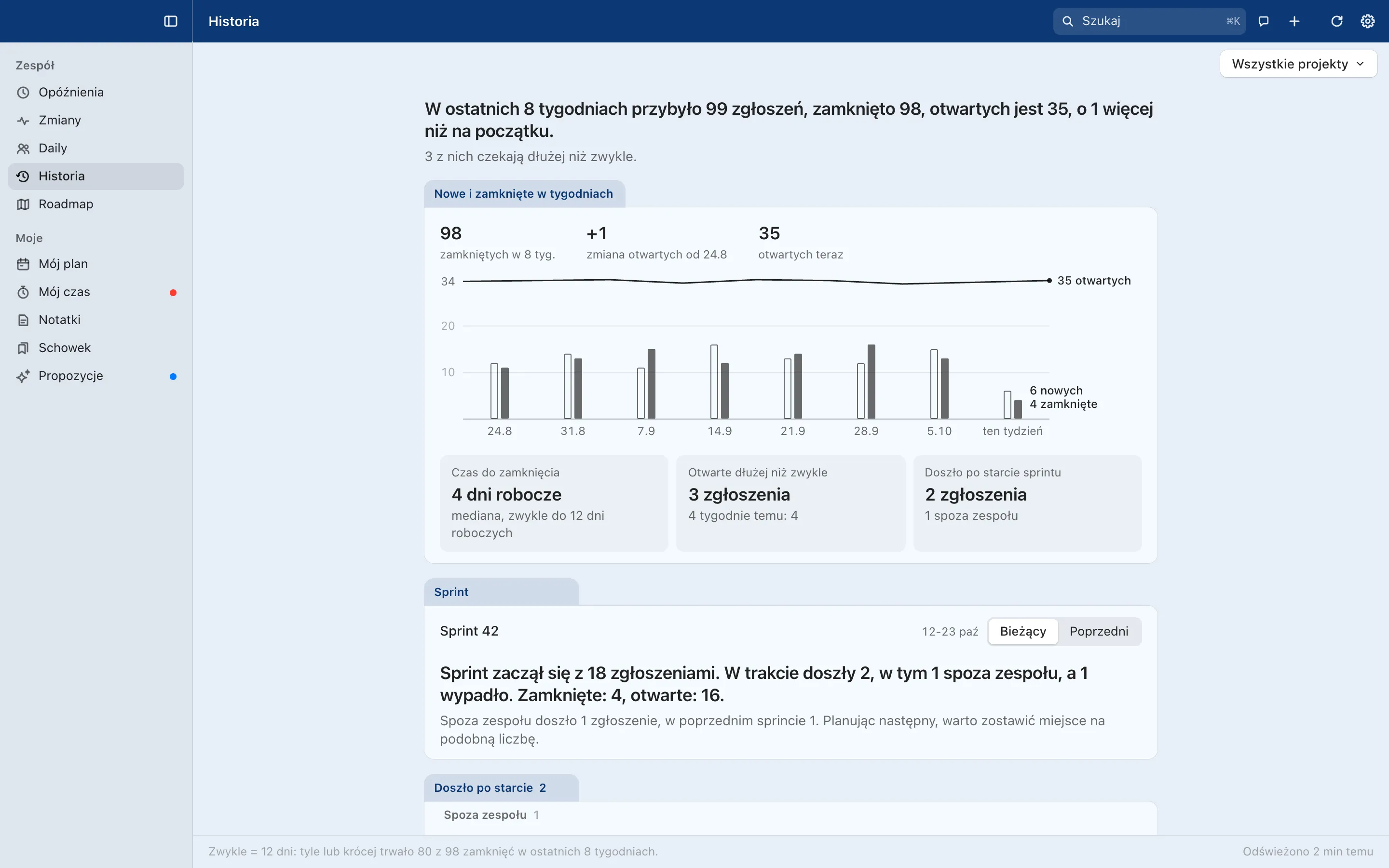Screen dimensions: 1389x868
Task: Click the clock icon beside Opóźnienia
Action: 23,93
